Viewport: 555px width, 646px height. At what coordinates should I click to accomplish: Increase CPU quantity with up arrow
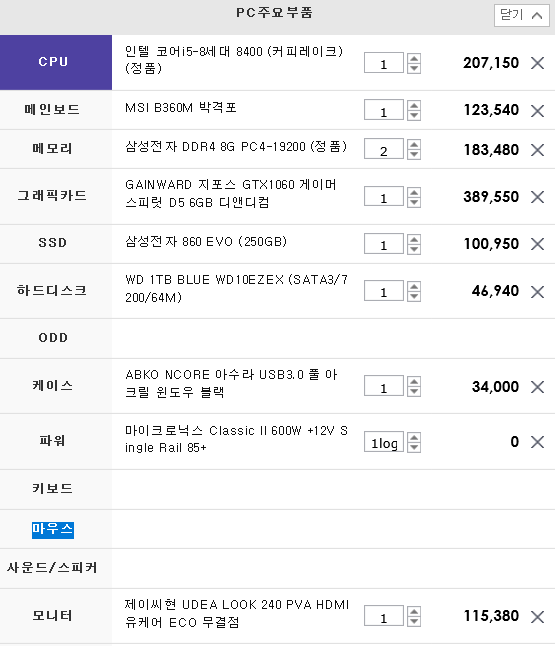(414, 58)
